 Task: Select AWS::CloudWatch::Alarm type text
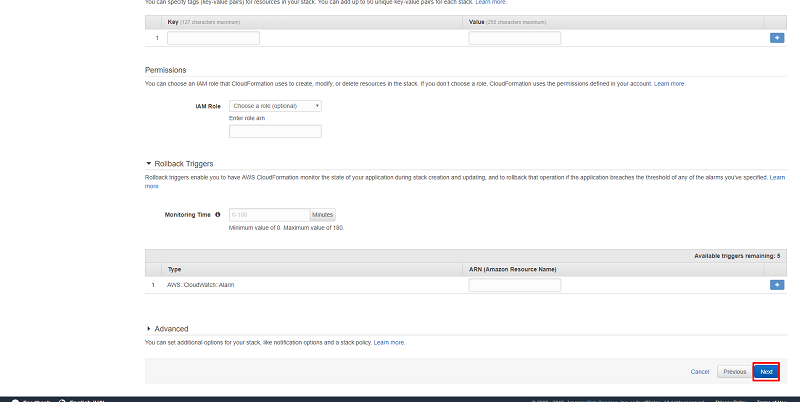pos(201,285)
